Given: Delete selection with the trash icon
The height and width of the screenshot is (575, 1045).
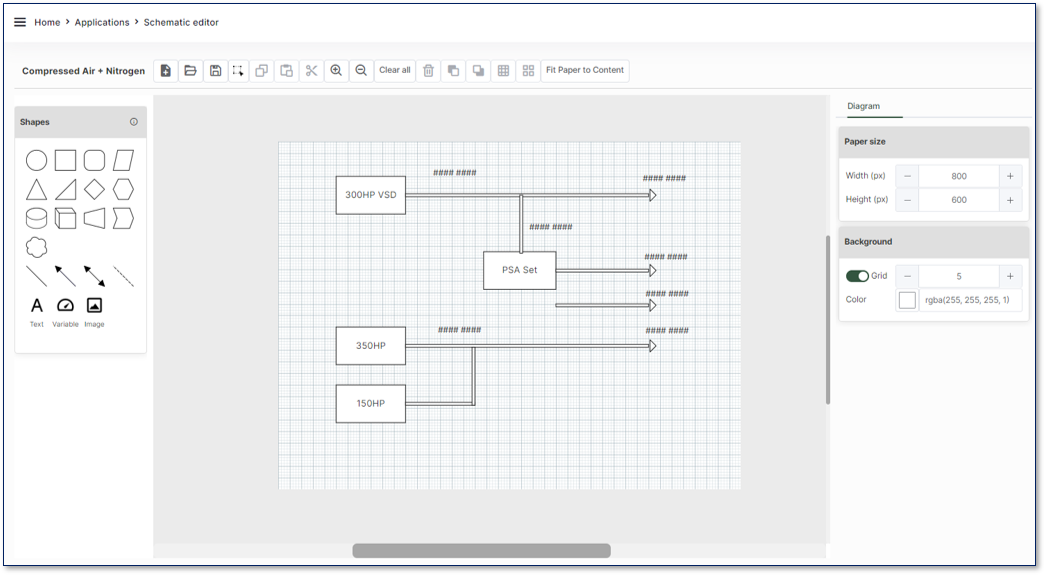Looking at the screenshot, I should (429, 71).
